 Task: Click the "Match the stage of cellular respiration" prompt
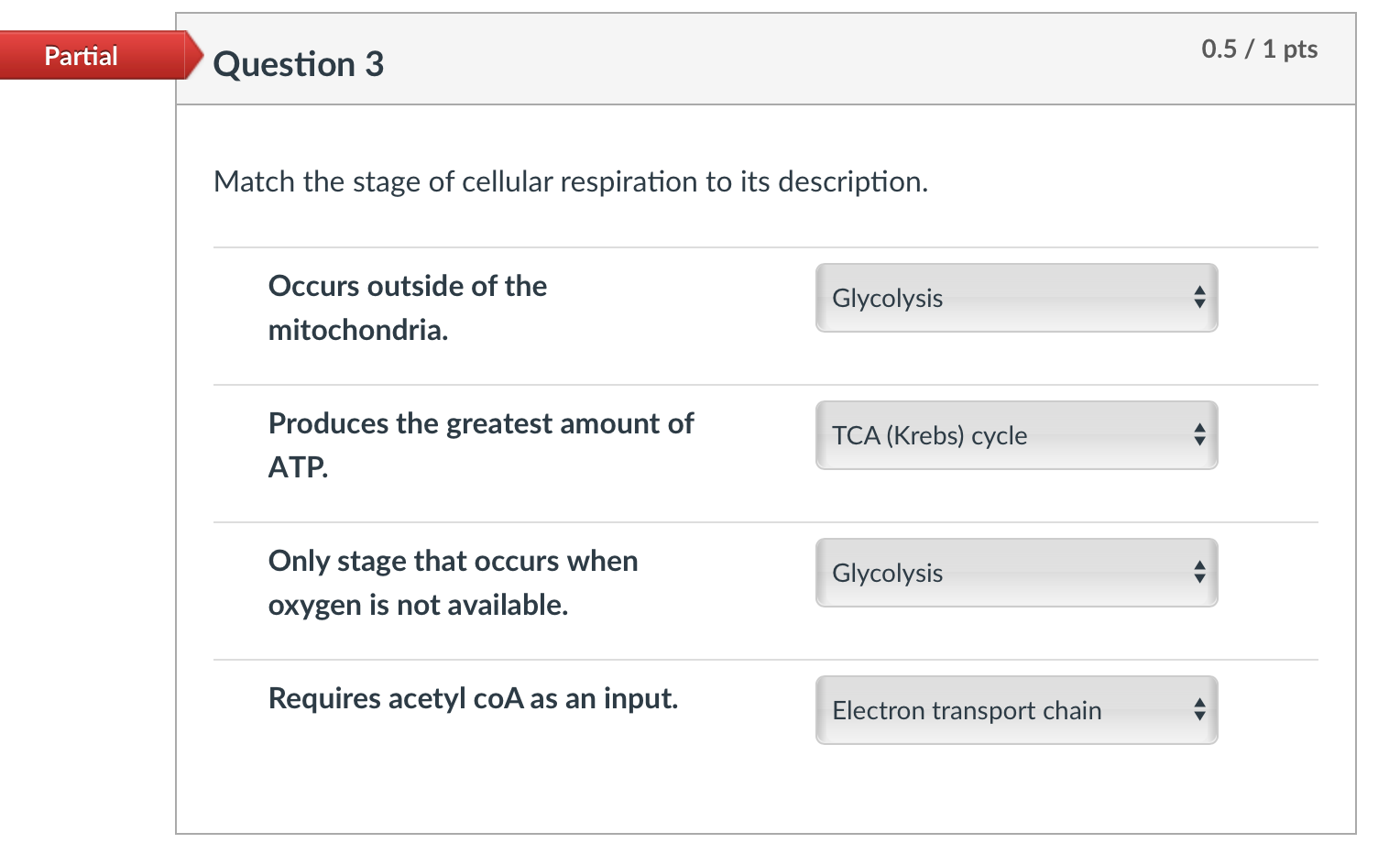(x=571, y=181)
